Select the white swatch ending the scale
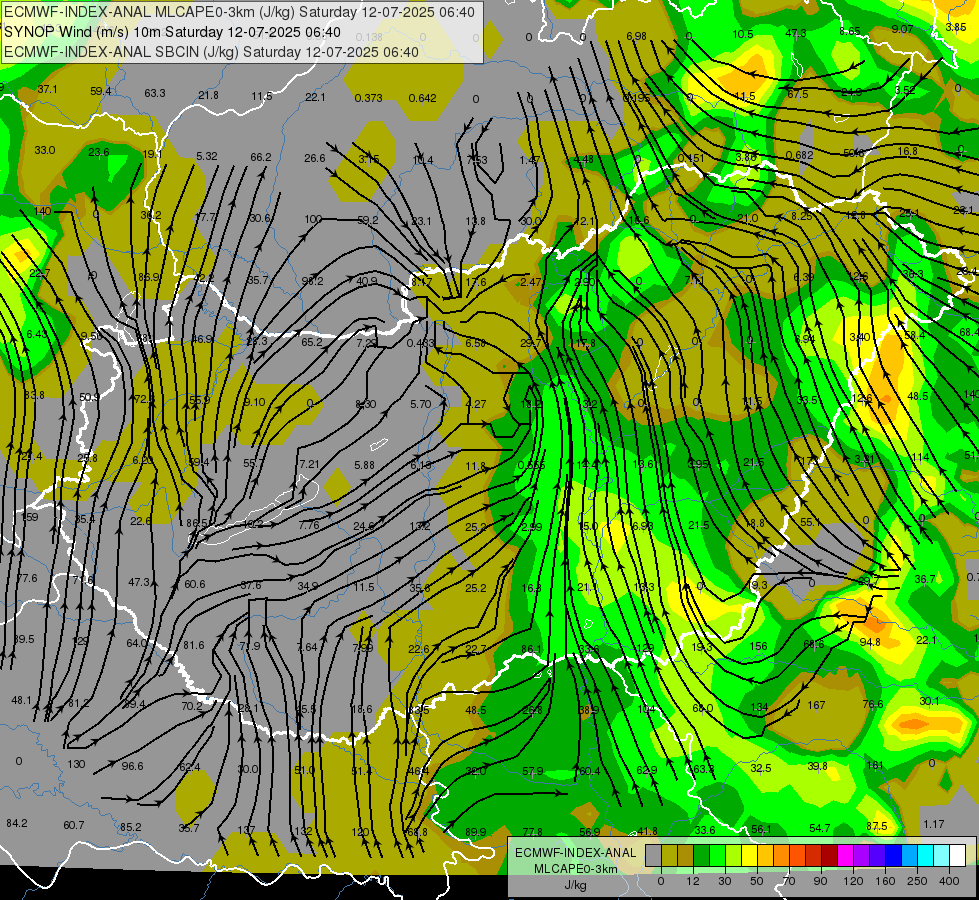979x900 pixels. pos(958,855)
